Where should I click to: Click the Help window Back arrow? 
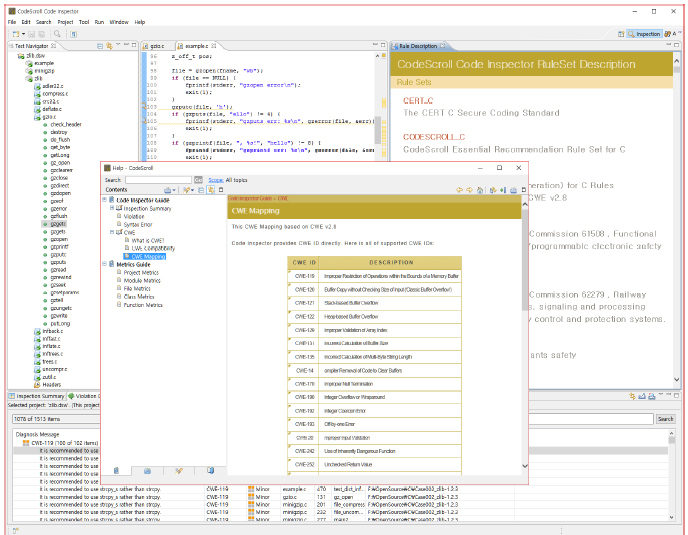click(x=459, y=190)
